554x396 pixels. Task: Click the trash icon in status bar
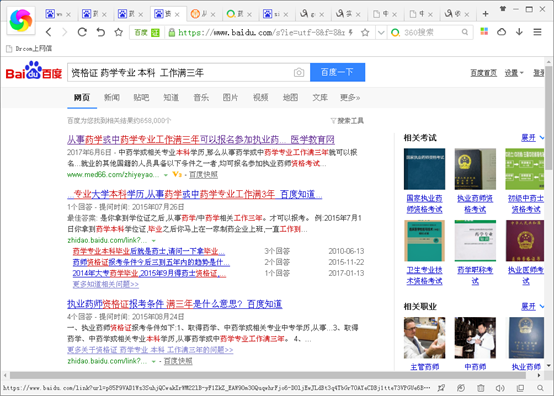point(481,388)
